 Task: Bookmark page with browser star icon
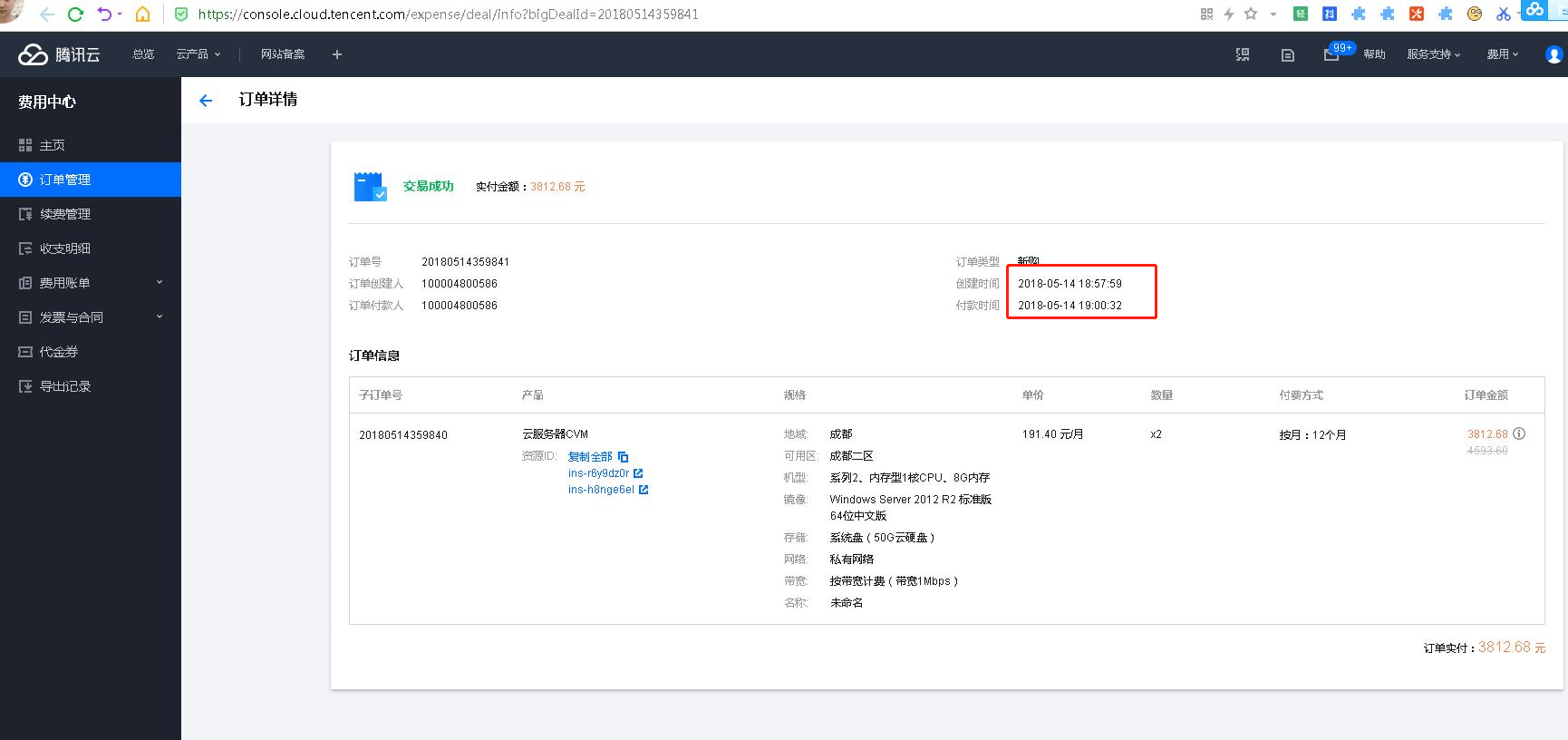click(1251, 14)
